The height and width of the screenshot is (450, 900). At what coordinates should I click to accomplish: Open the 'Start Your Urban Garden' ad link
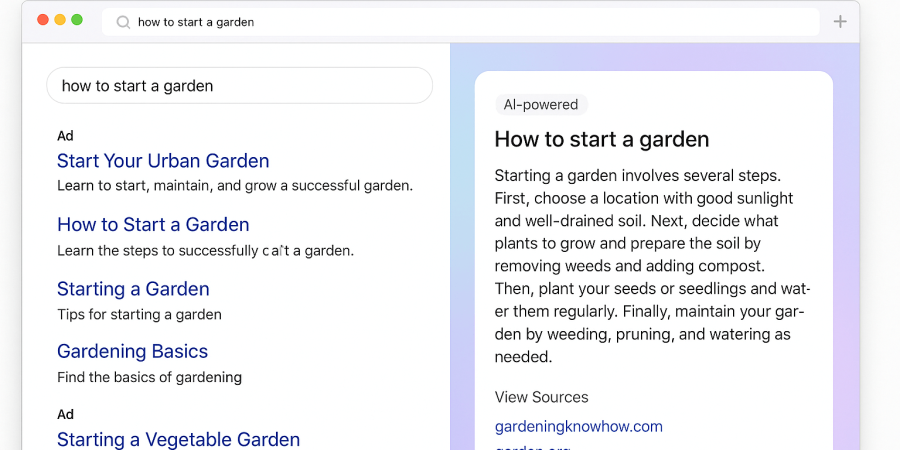[163, 161]
